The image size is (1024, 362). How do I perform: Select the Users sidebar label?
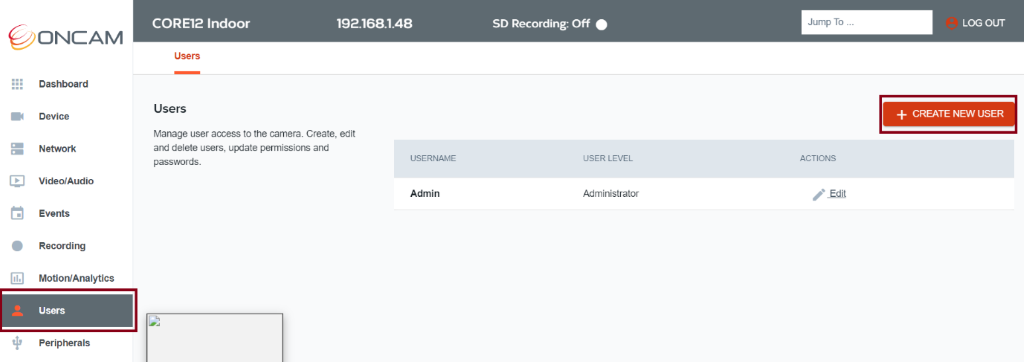52,310
